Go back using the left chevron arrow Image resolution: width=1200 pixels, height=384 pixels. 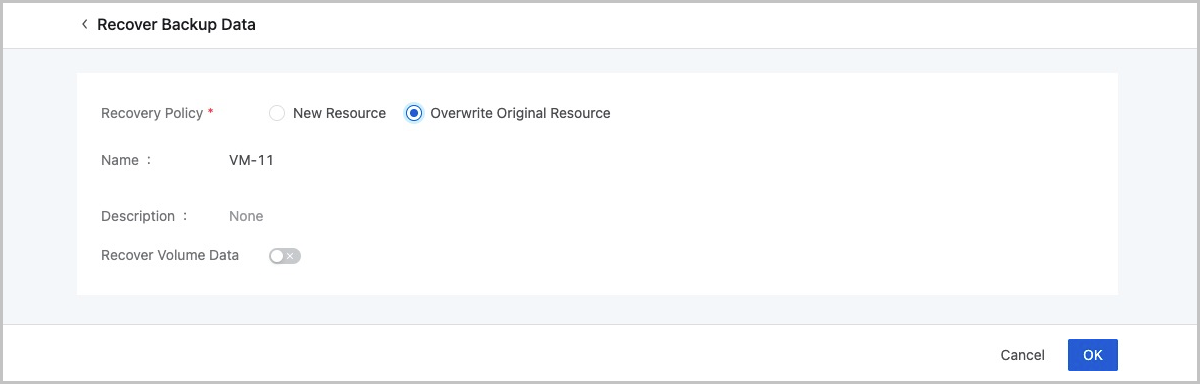[84, 24]
